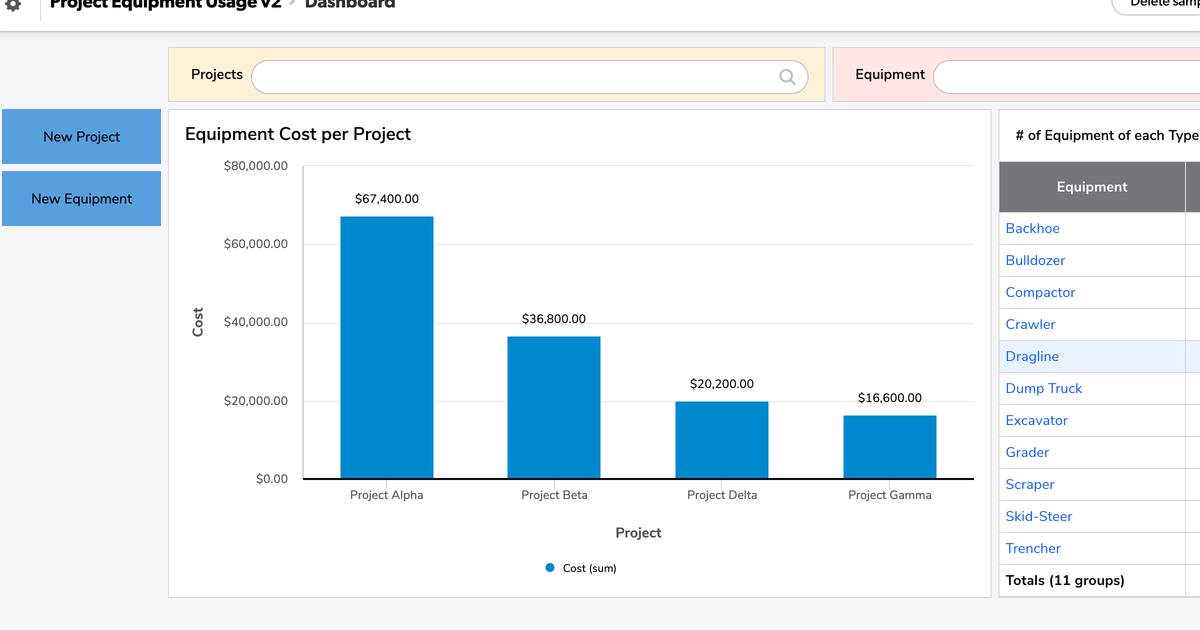
Task: Click the New Equipment button
Action: click(x=81, y=199)
